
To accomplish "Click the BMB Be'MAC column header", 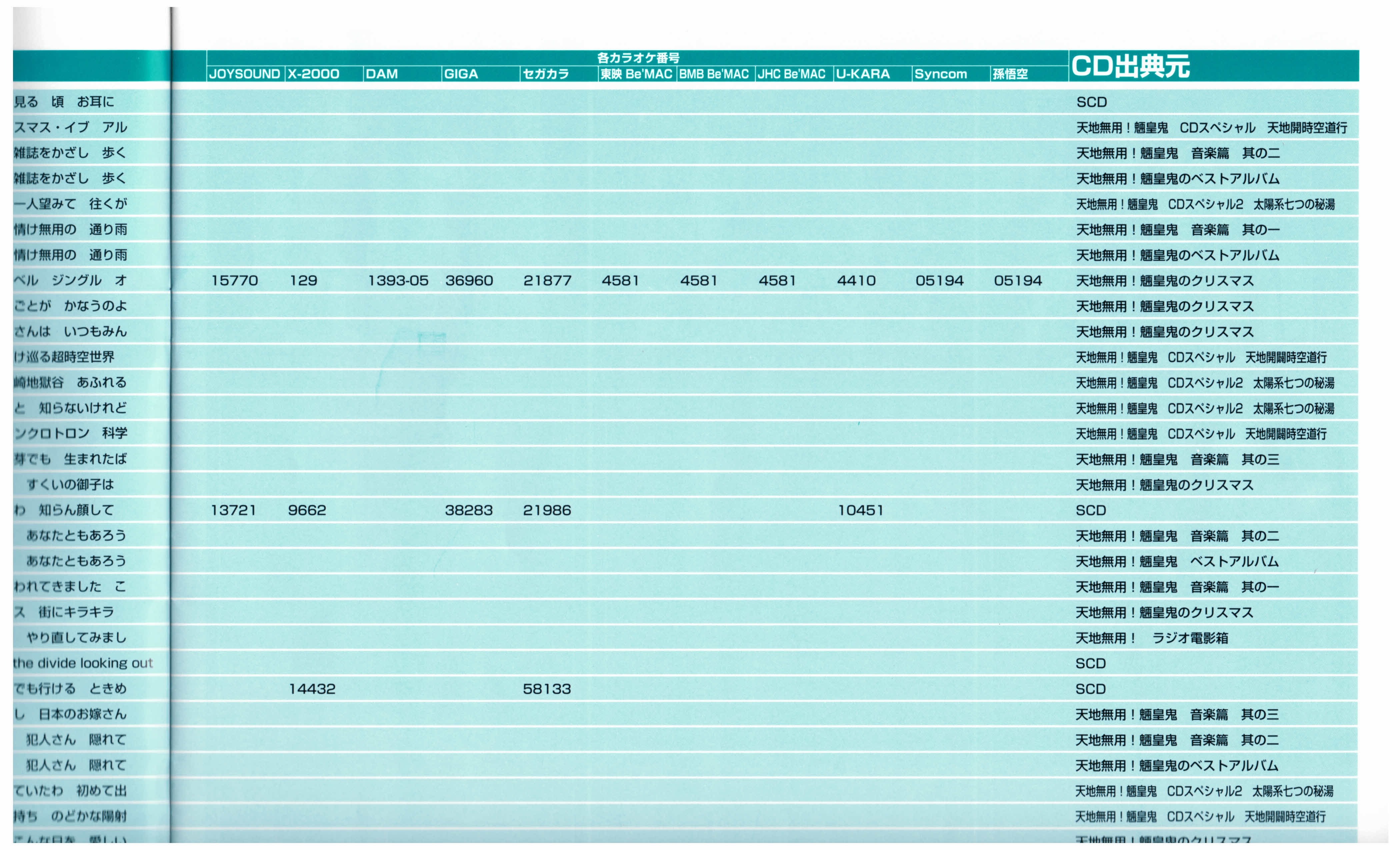I will (714, 74).
